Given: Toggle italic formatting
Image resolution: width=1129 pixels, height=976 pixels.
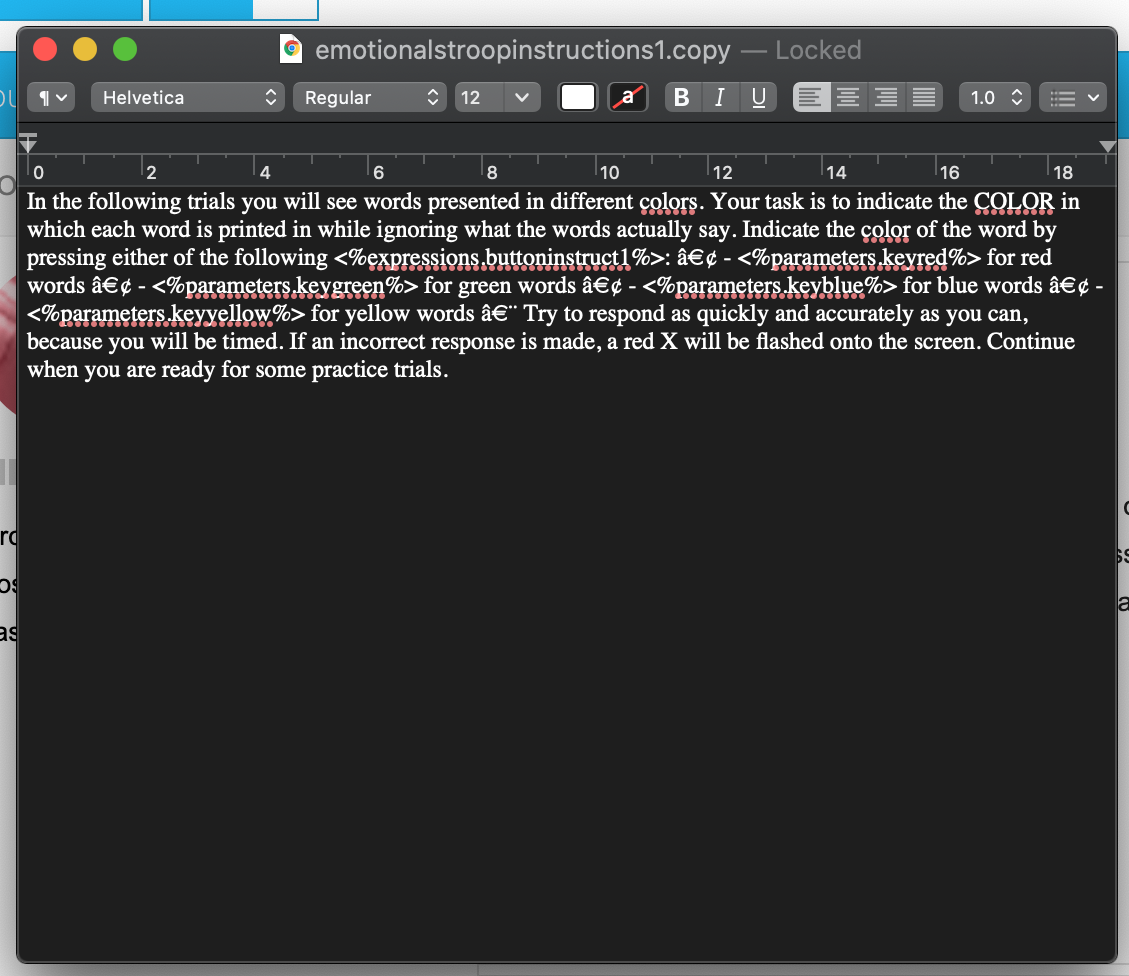Looking at the screenshot, I should [x=719, y=97].
